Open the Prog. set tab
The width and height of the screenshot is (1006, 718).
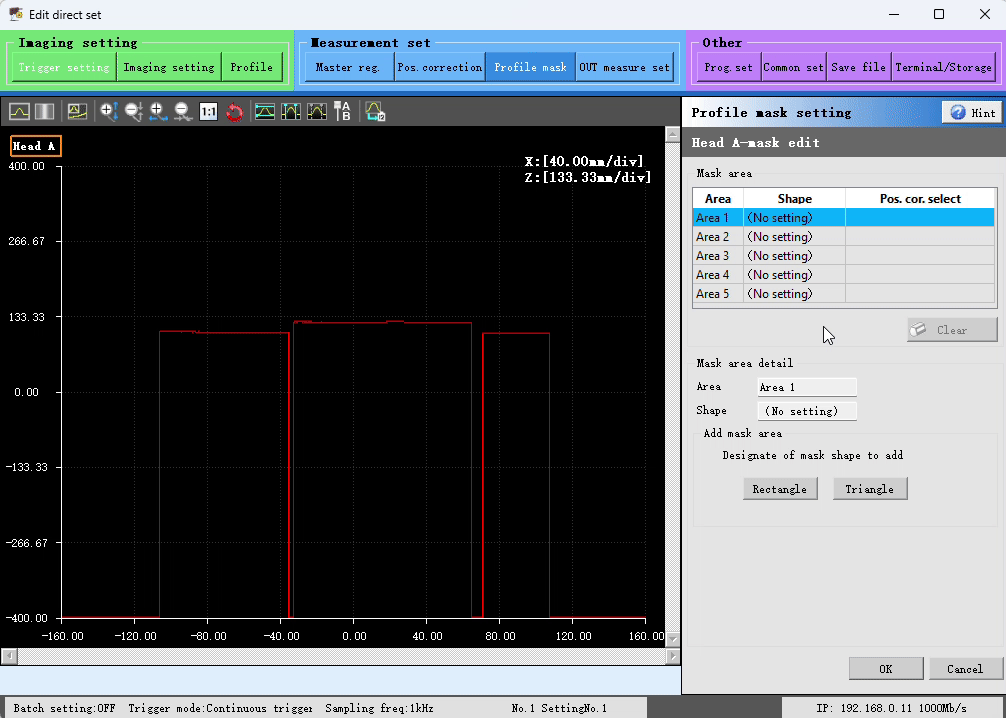pyautogui.click(x=728, y=67)
